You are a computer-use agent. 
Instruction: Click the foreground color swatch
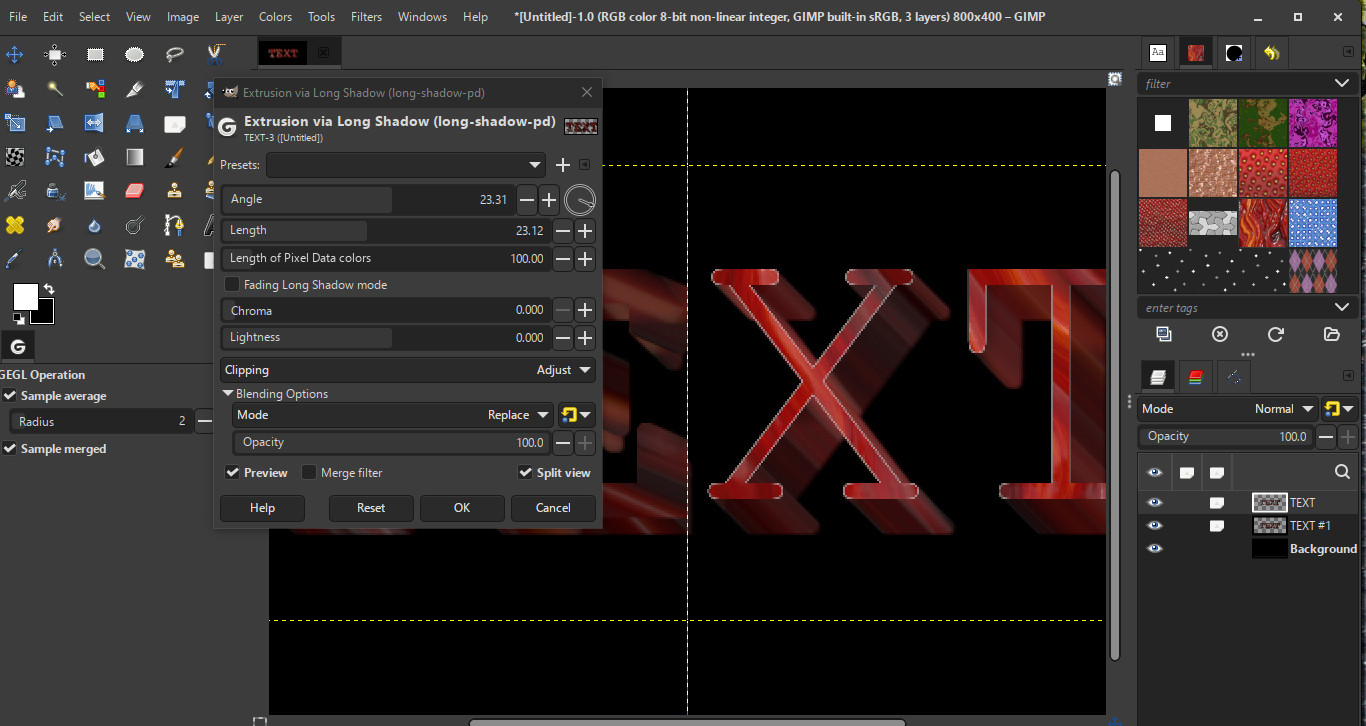point(27,296)
